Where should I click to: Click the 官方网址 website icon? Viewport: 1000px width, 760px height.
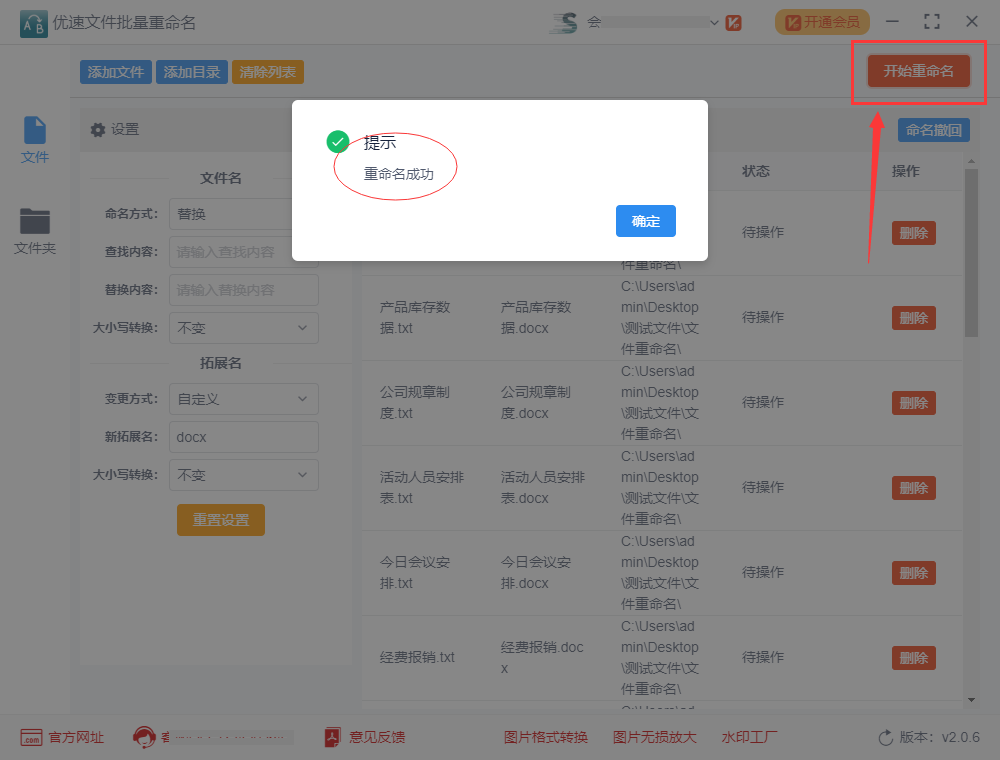point(31,738)
